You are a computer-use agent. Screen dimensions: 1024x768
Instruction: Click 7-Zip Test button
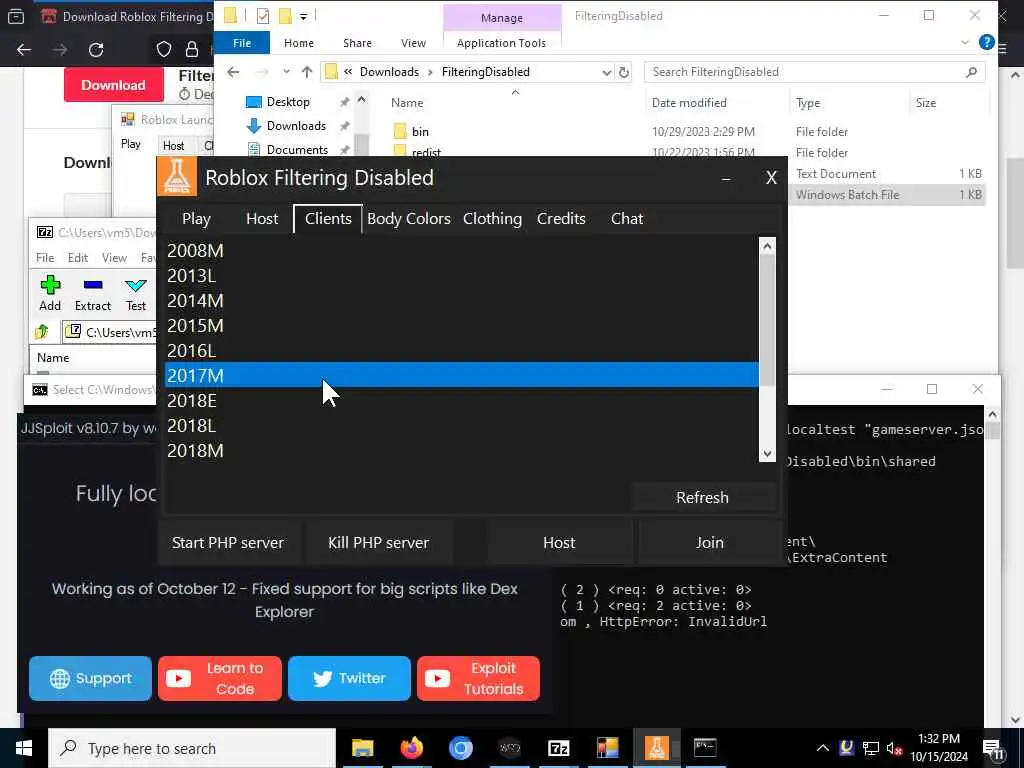point(136,293)
